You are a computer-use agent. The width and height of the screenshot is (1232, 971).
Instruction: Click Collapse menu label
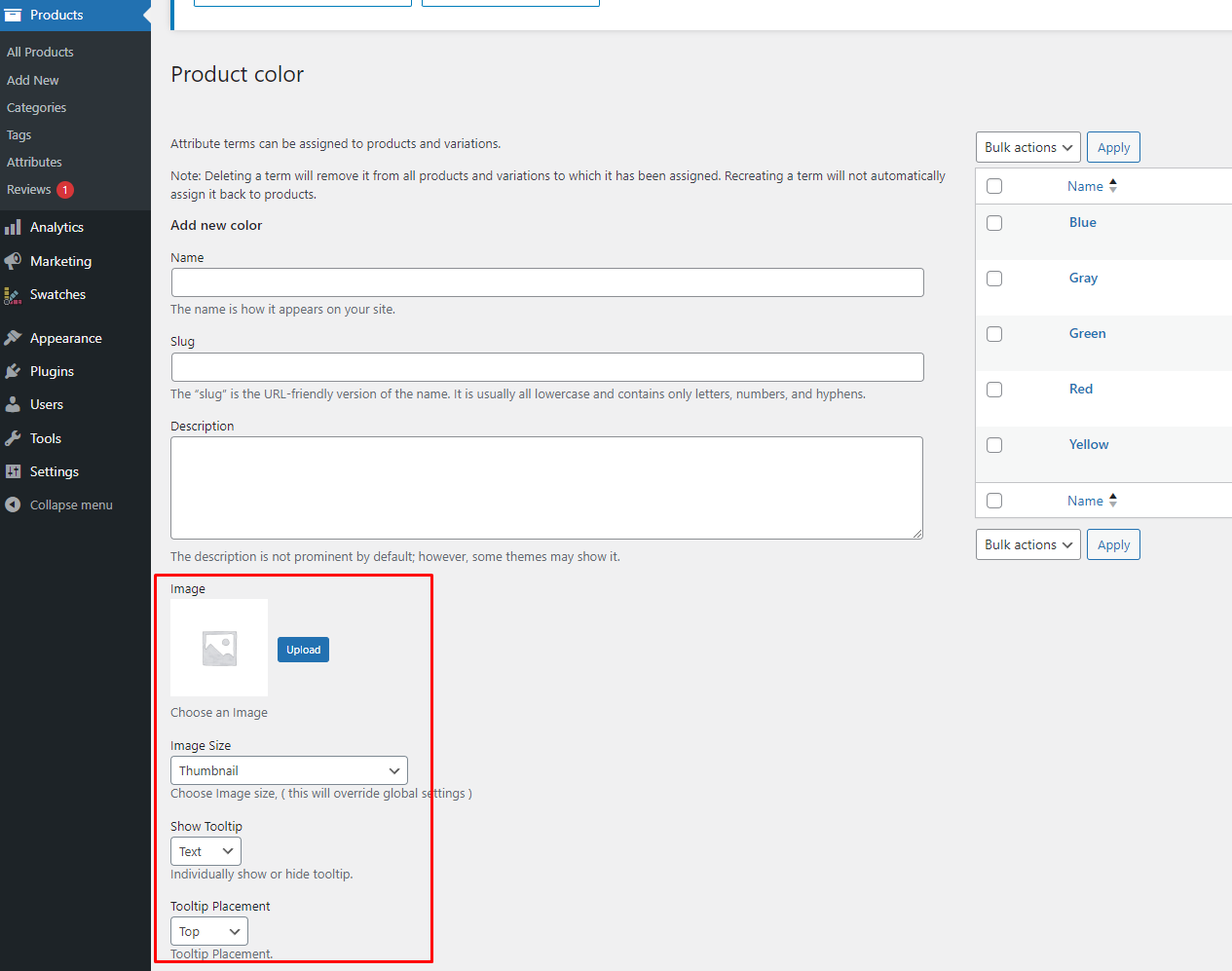(71, 504)
